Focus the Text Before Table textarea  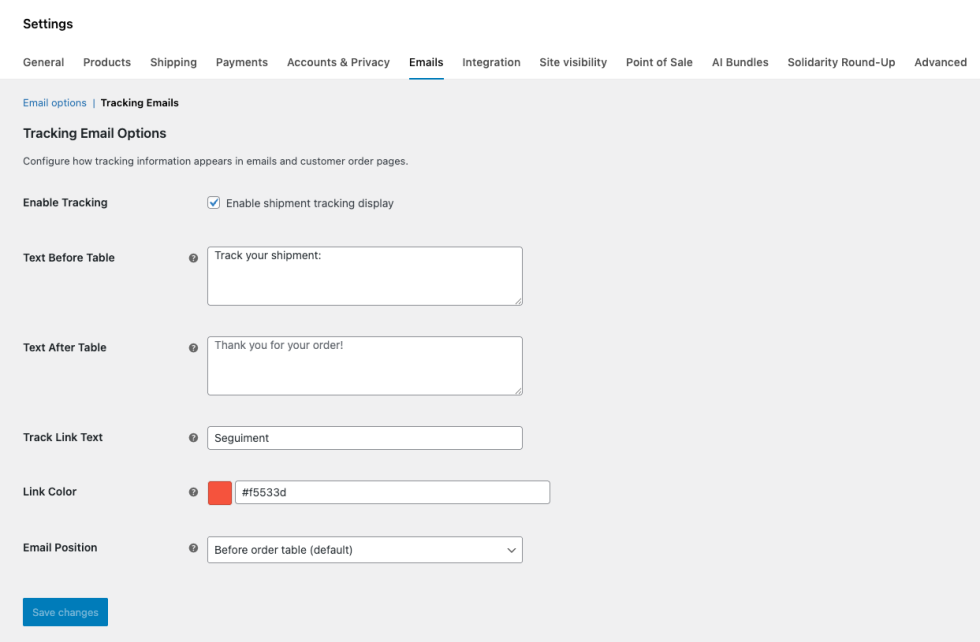(x=364, y=276)
